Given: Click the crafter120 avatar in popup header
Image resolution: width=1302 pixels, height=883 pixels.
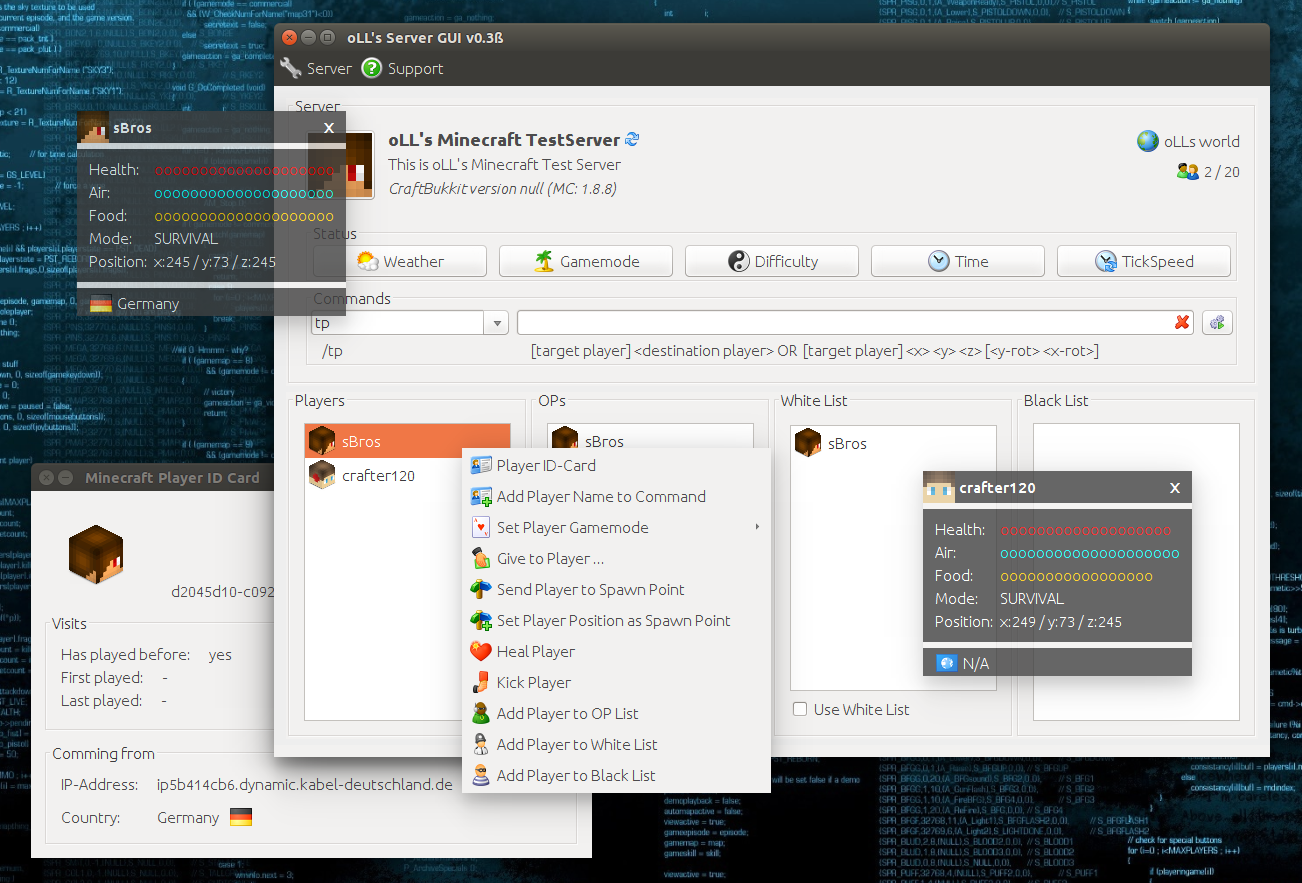Looking at the screenshot, I should pyautogui.click(x=939, y=487).
